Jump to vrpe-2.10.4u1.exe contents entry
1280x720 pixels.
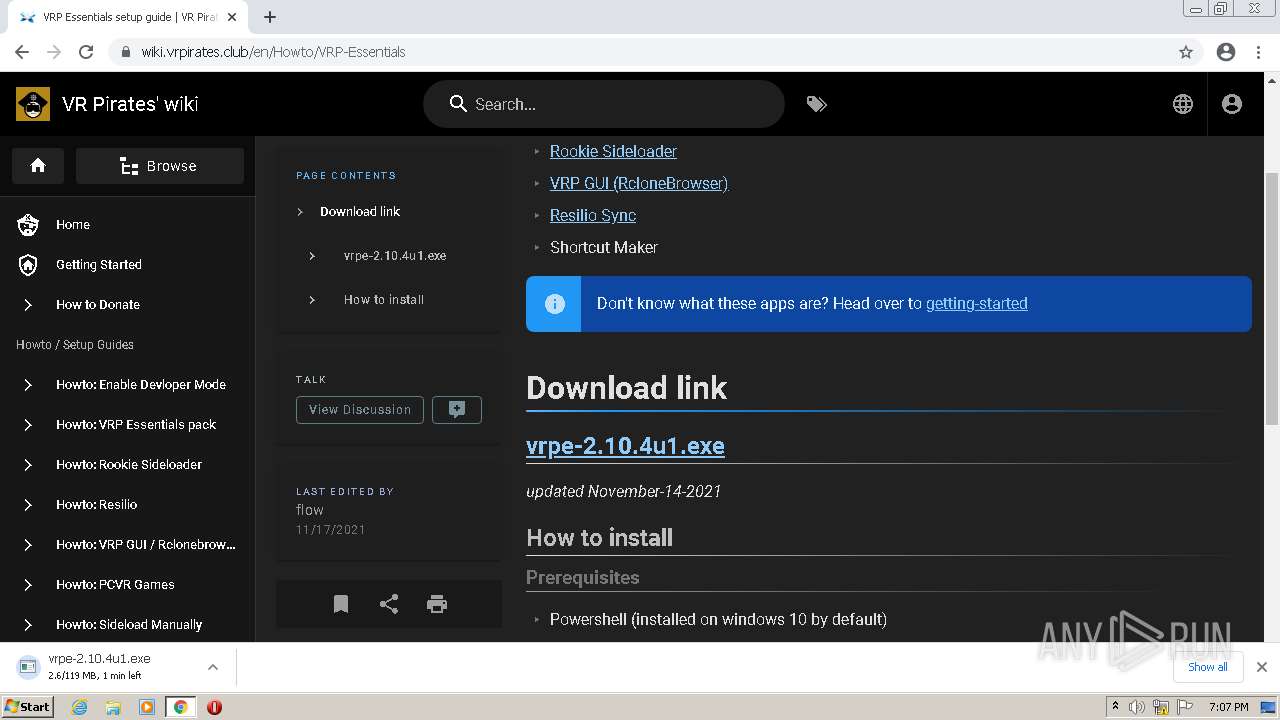(395, 256)
